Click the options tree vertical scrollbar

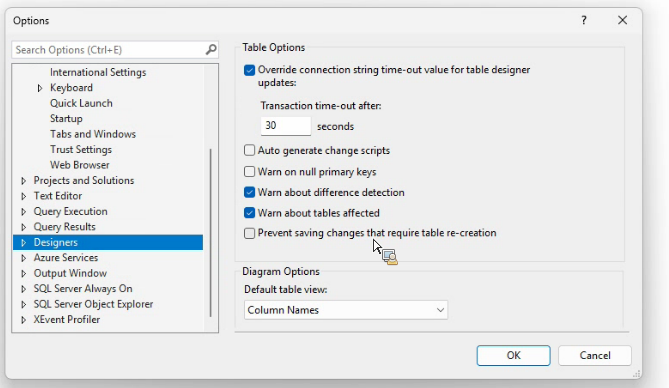(211, 233)
